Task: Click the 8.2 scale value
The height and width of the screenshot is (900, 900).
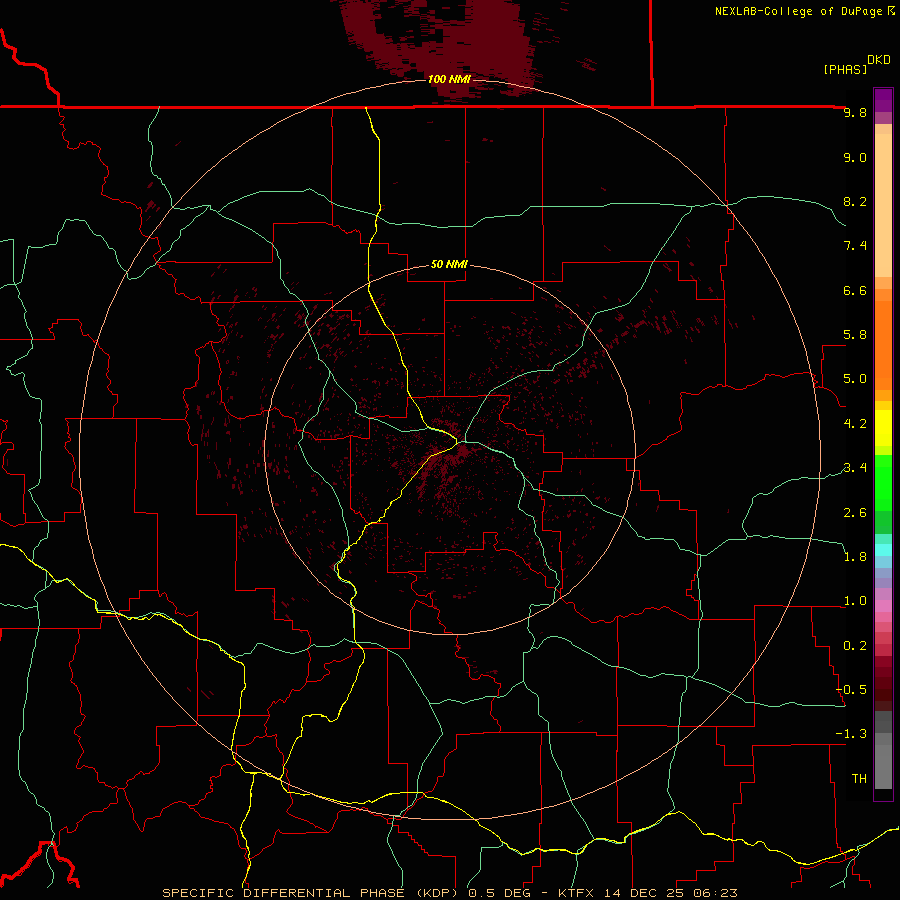Action: (x=855, y=201)
